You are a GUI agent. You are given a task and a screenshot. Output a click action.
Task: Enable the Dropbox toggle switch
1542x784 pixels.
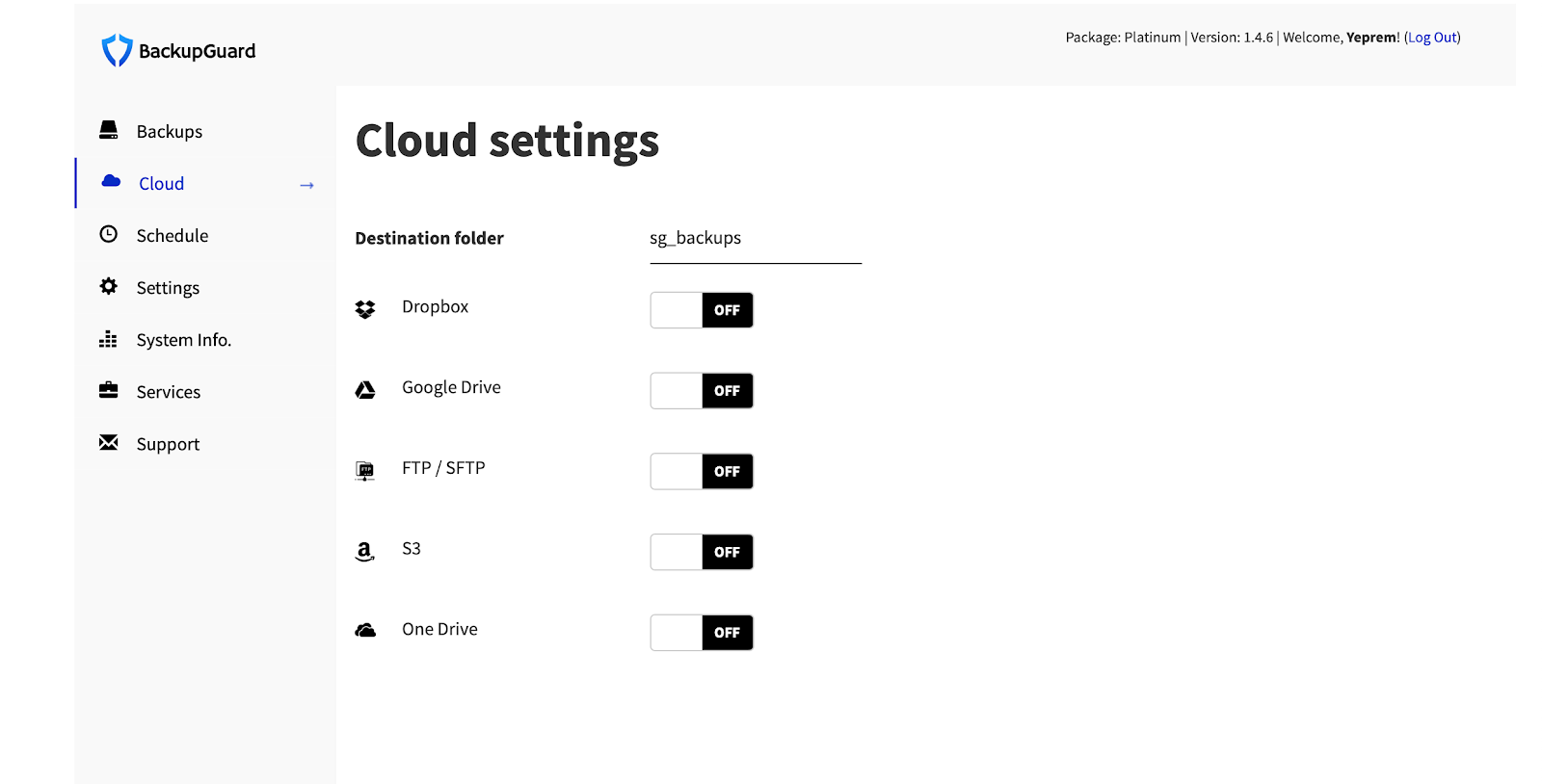(702, 310)
